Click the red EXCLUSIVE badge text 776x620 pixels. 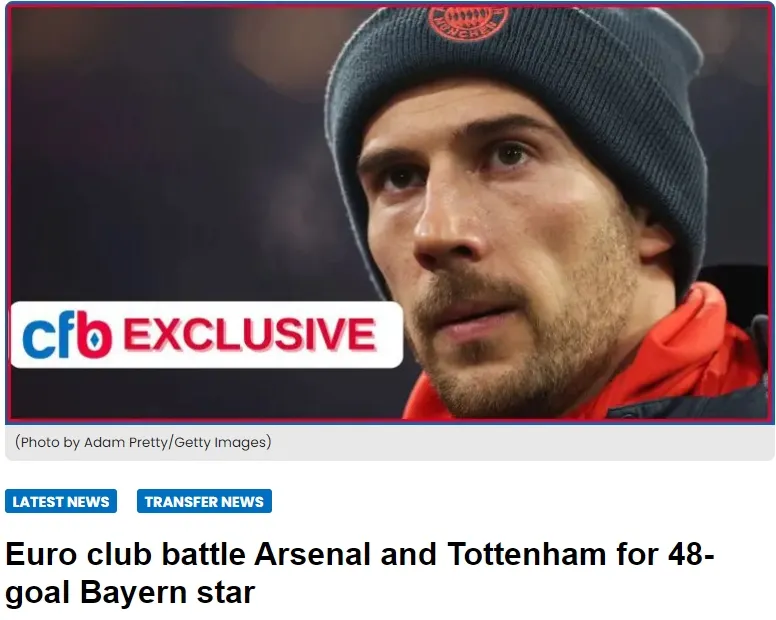[x=249, y=335]
